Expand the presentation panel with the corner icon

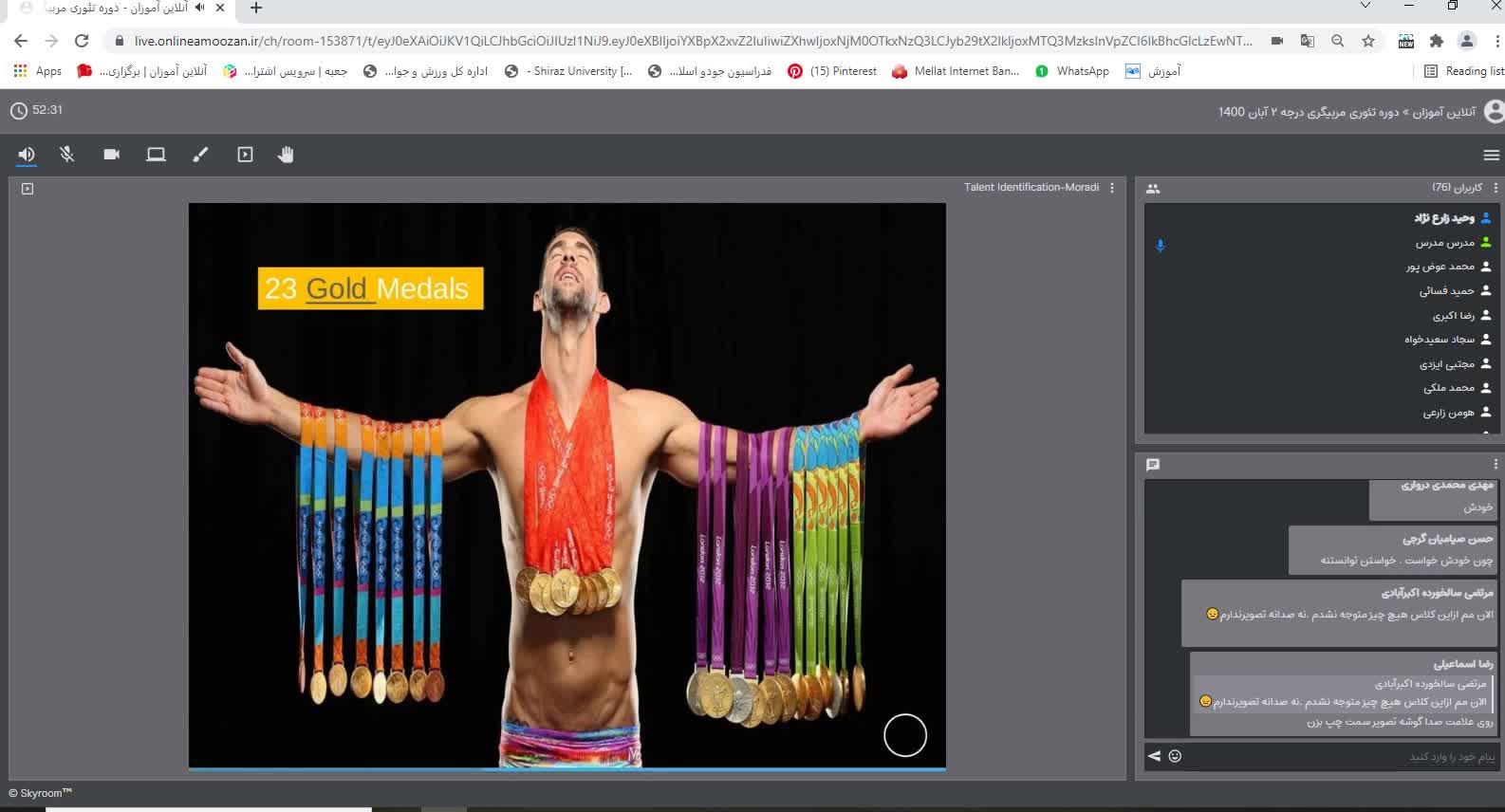point(28,189)
